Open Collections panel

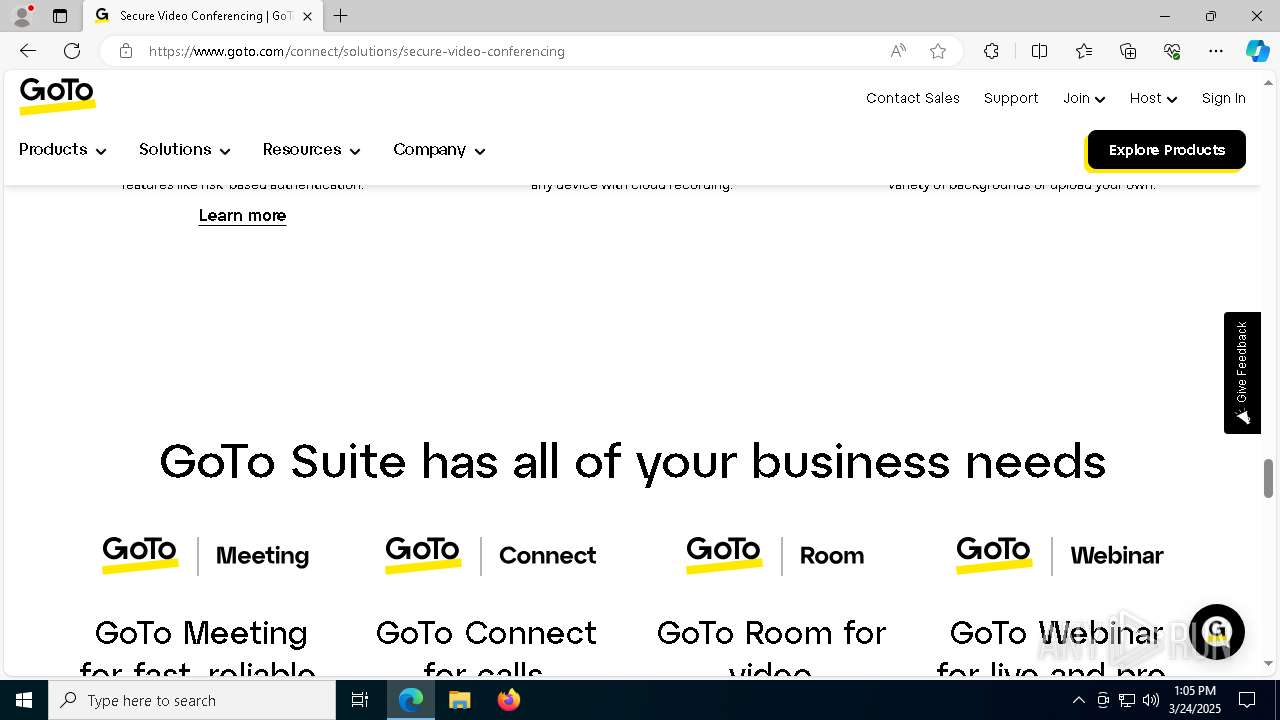coord(1128,51)
